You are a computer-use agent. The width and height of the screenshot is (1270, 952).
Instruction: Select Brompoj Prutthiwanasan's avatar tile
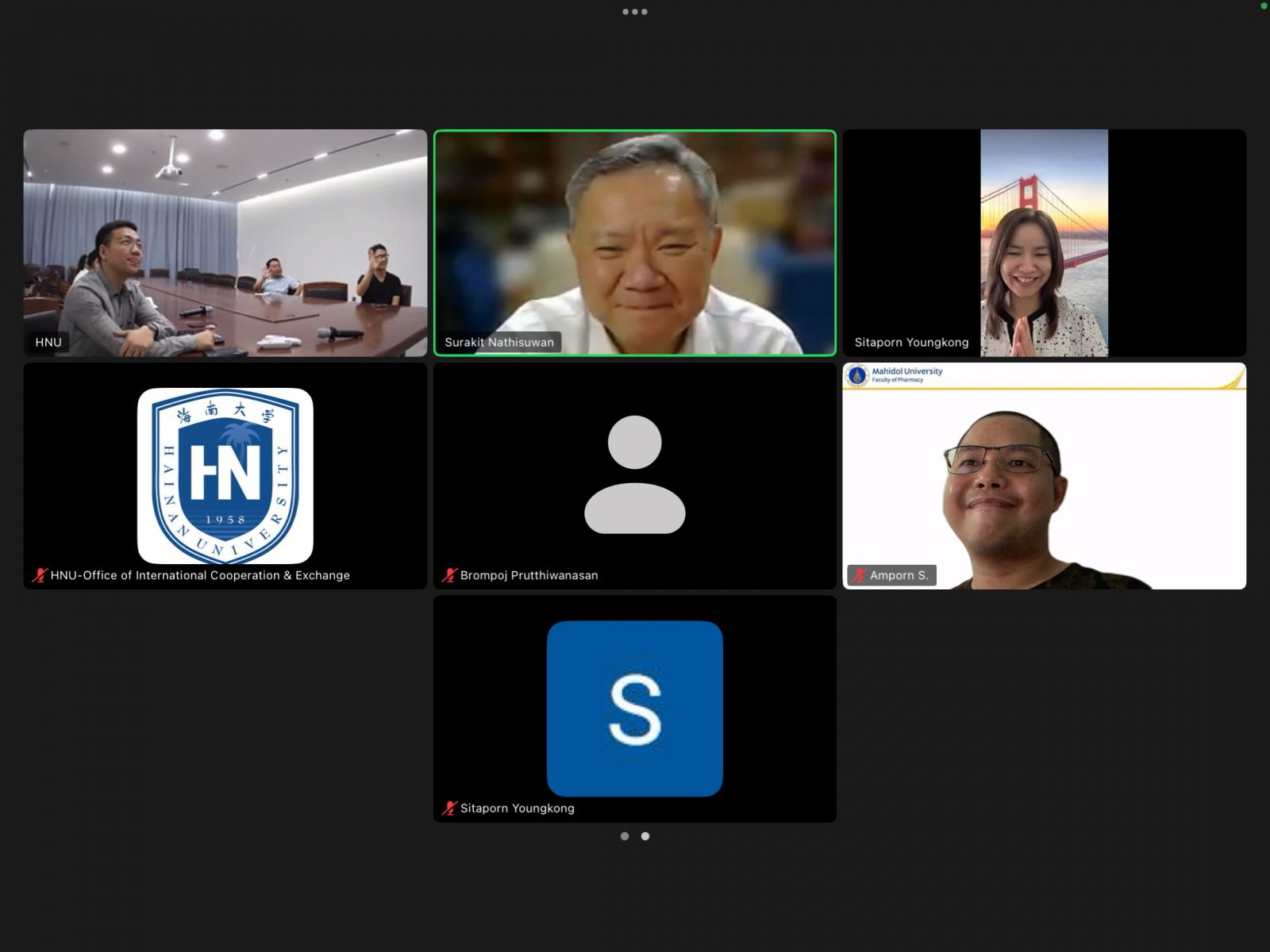tap(635, 476)
